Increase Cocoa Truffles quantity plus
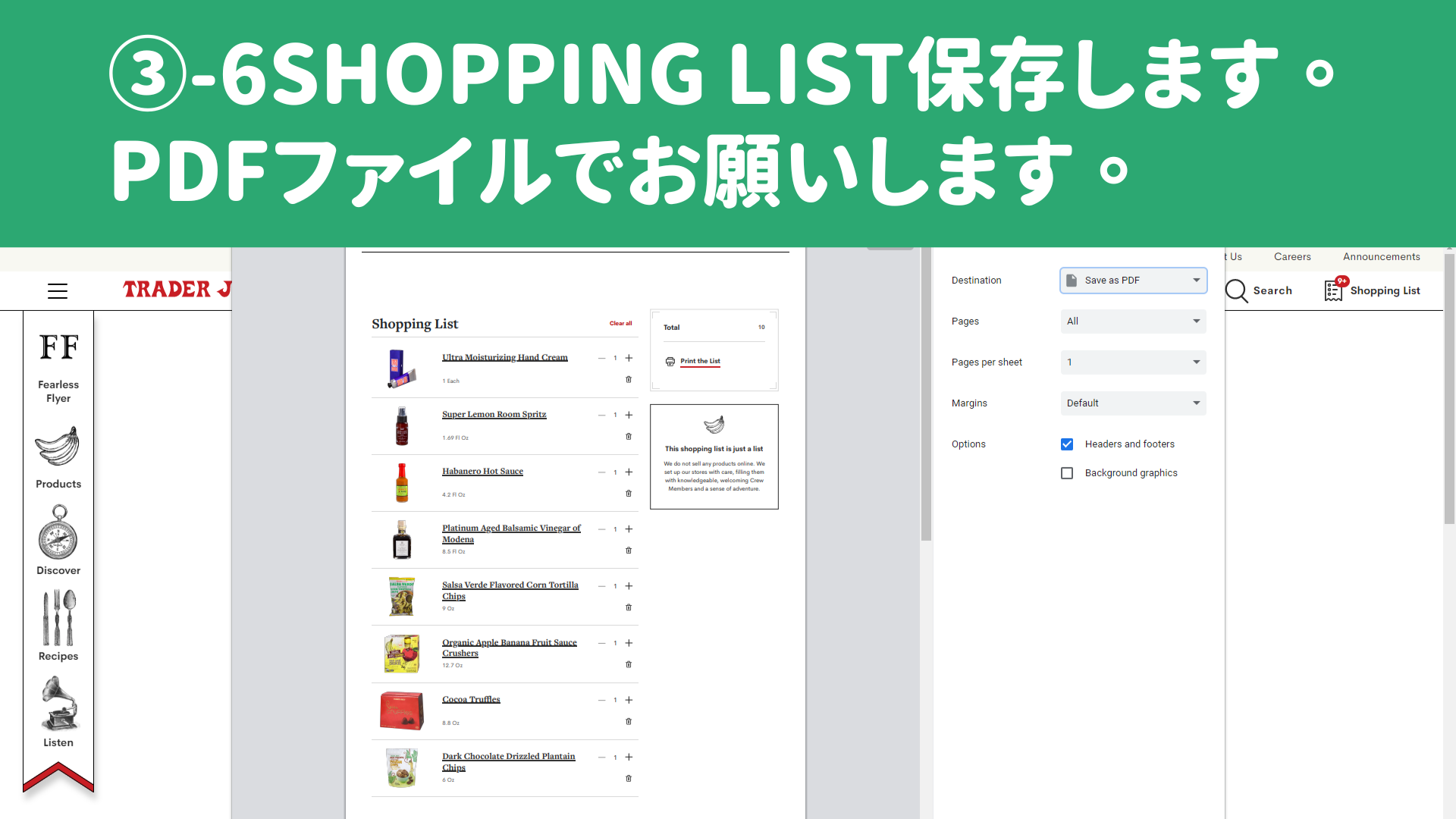The width and height of the screenshot is (1456, 819). (x=629, y=700)
